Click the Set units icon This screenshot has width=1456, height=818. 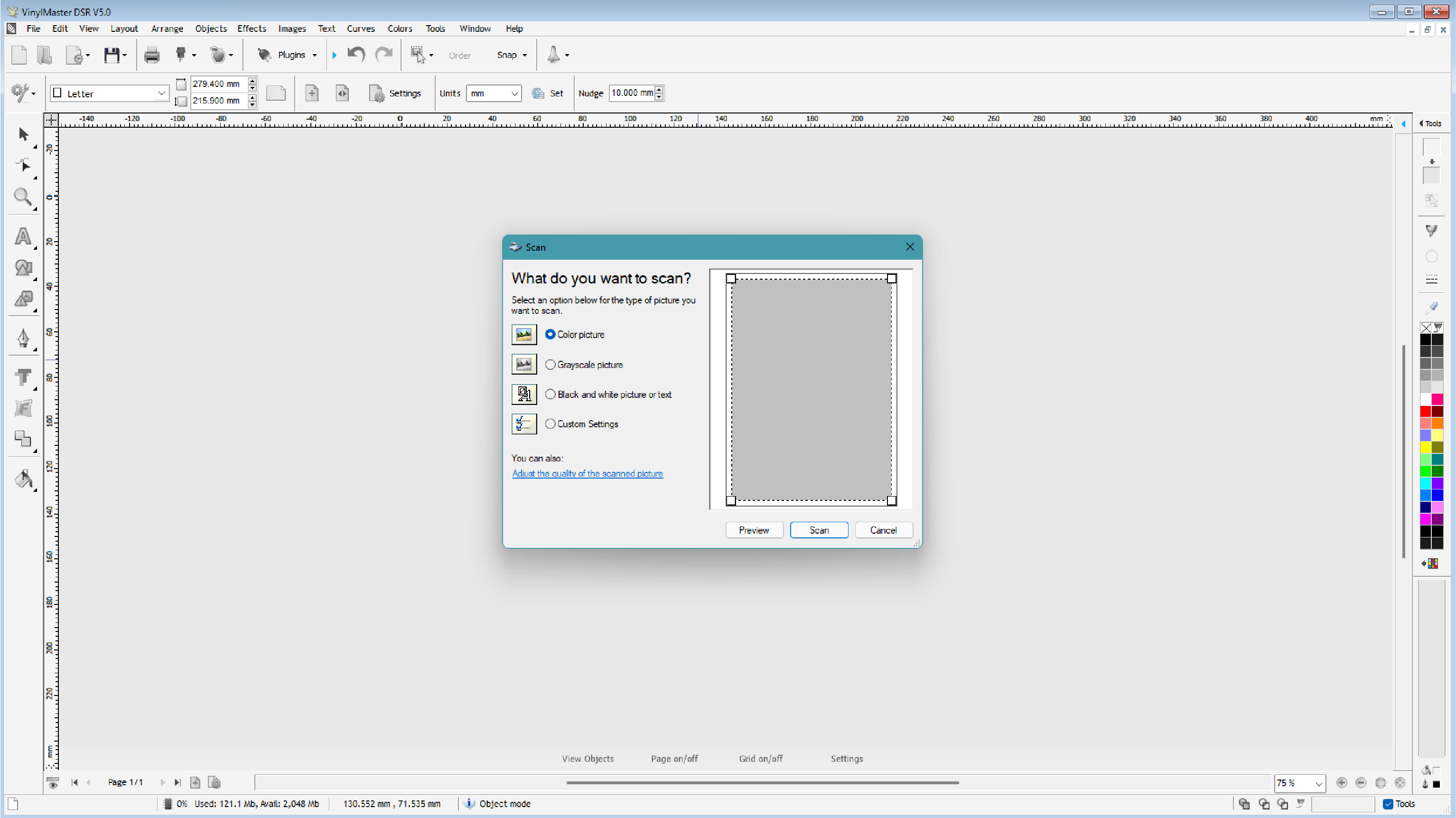point(538,93)
